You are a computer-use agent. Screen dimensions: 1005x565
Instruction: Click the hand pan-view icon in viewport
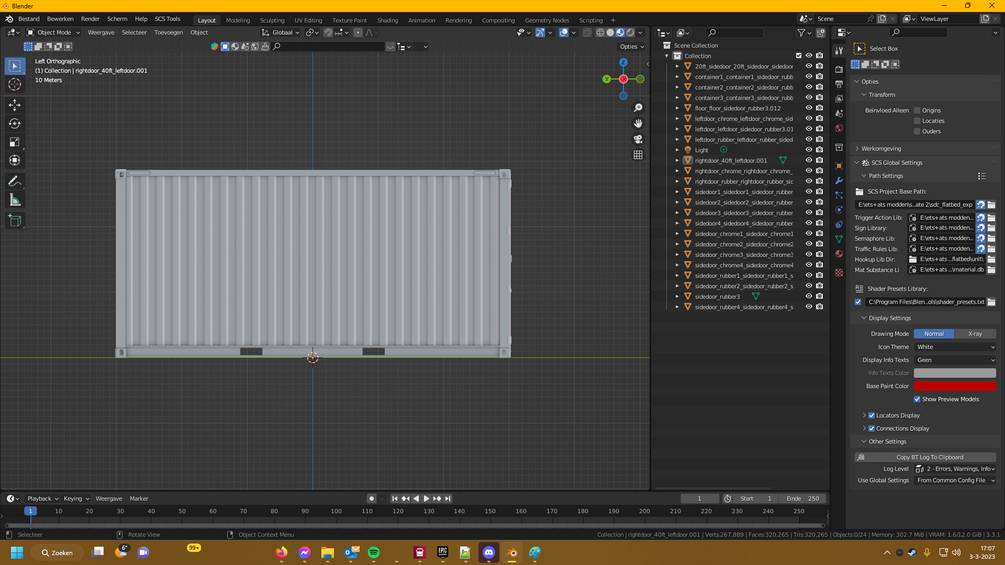(x=638, y=124)
